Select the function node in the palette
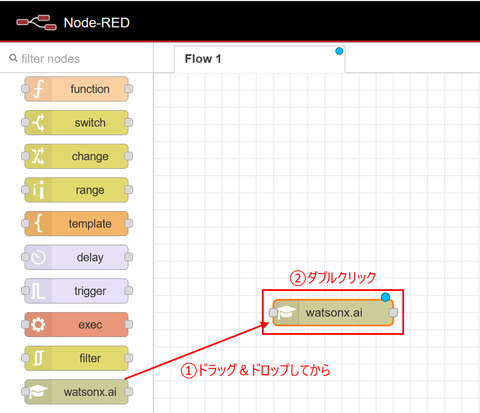The image size is (480, 413). [x=76, y=89]
